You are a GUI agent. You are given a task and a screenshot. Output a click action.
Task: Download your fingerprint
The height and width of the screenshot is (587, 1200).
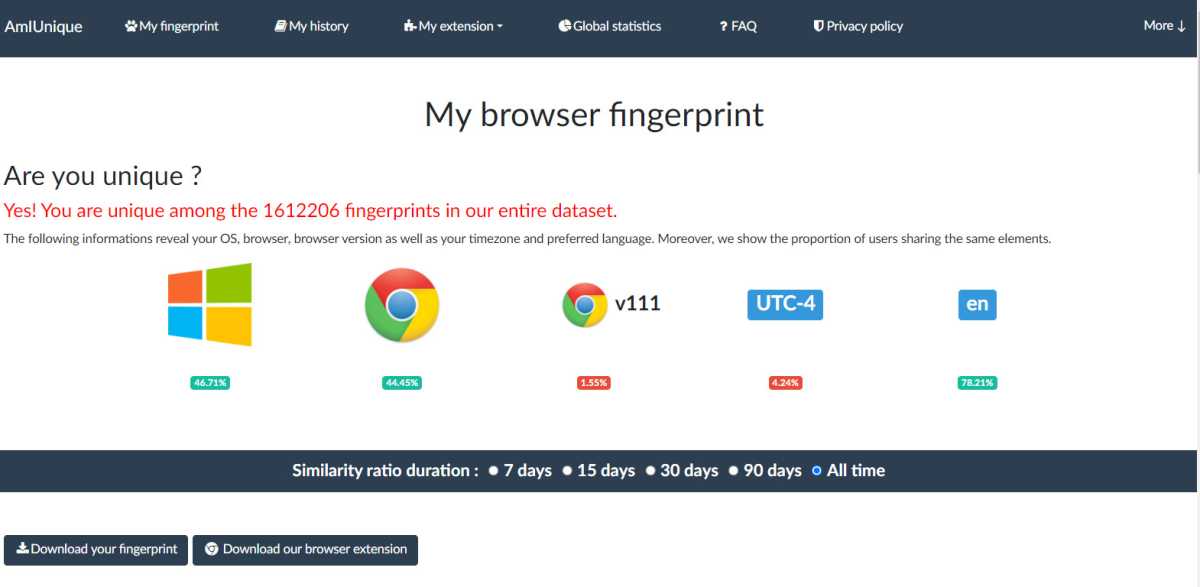pos(96,549)
